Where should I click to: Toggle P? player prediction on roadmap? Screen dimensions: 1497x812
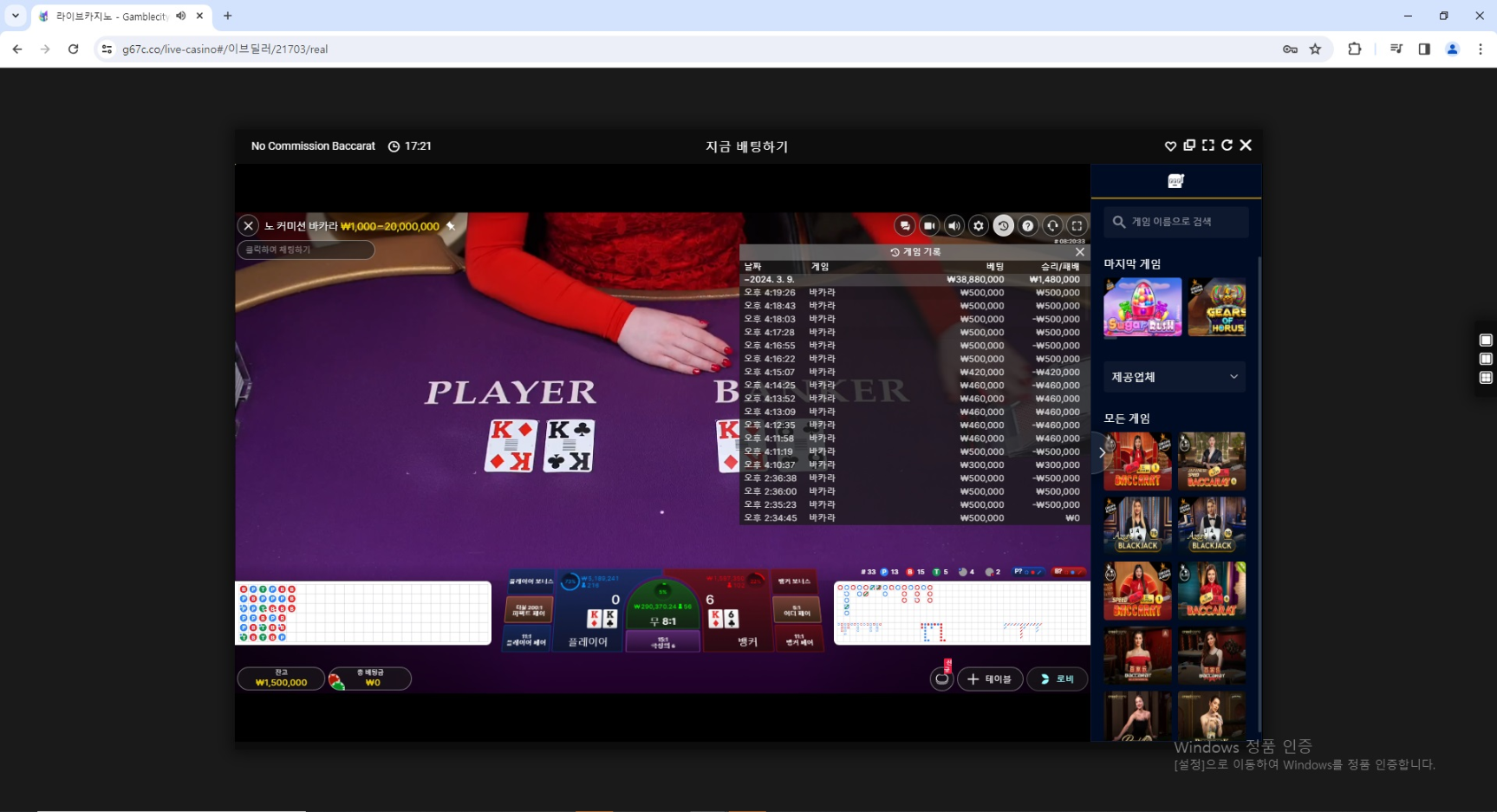tap(1029, 572)
